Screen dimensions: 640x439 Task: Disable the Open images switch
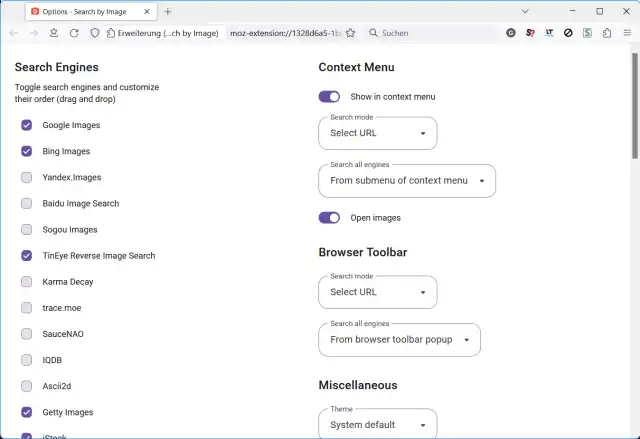pos(329,217)
